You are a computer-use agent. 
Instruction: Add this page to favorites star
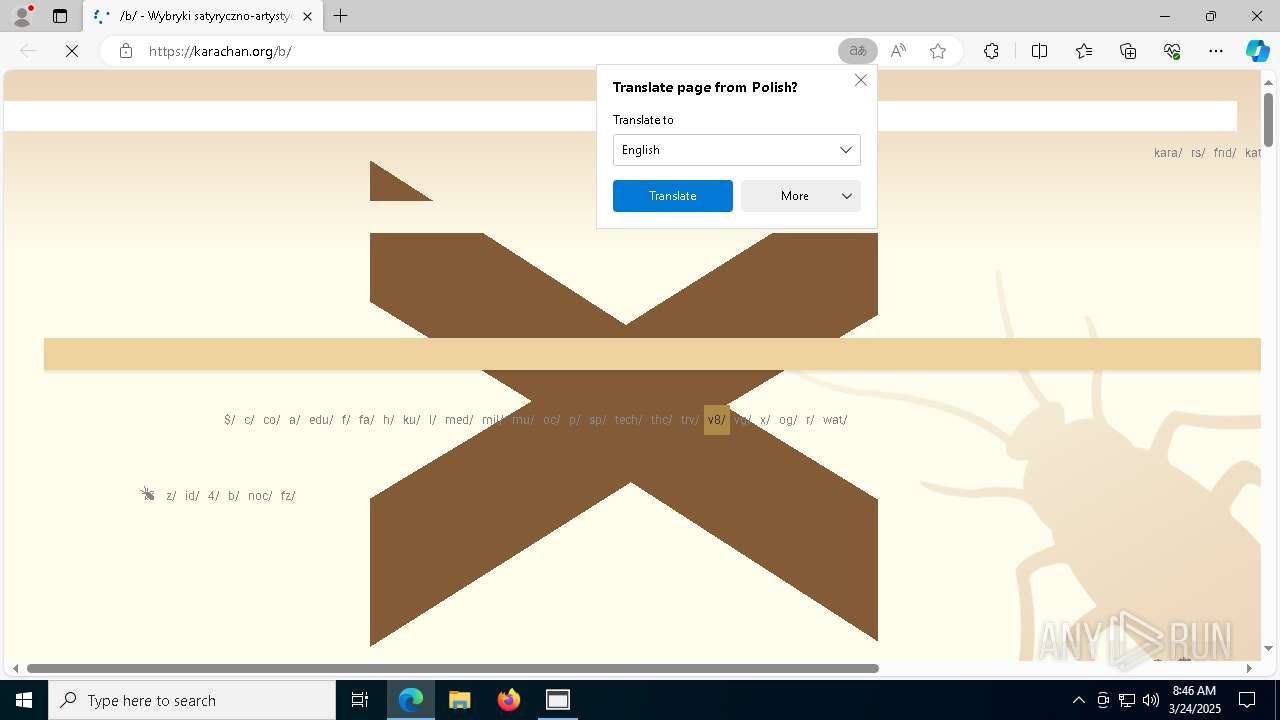pos(938,51)
